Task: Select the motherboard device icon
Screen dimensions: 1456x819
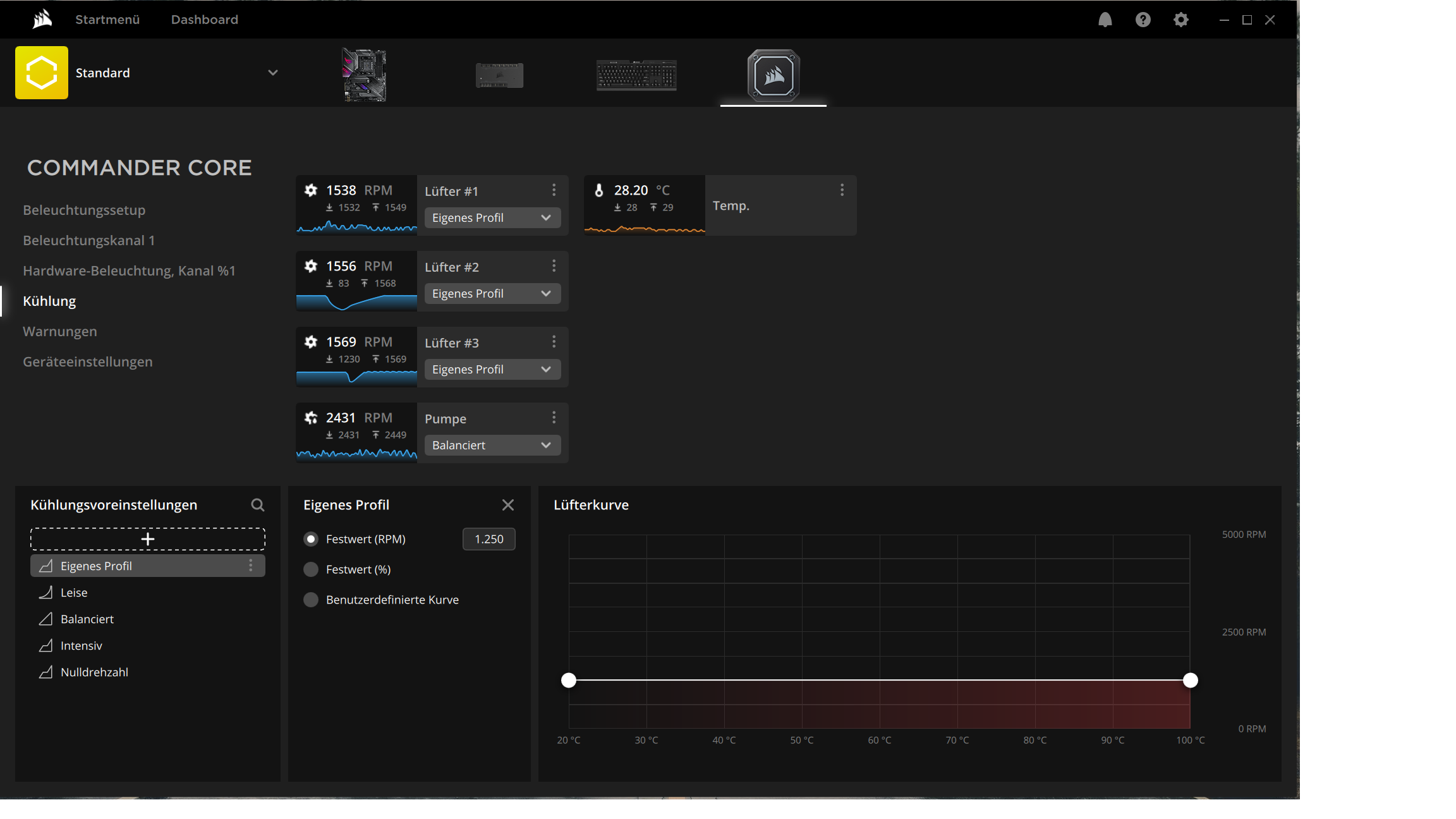Action: pyautogui.click(x=364, y=75)
